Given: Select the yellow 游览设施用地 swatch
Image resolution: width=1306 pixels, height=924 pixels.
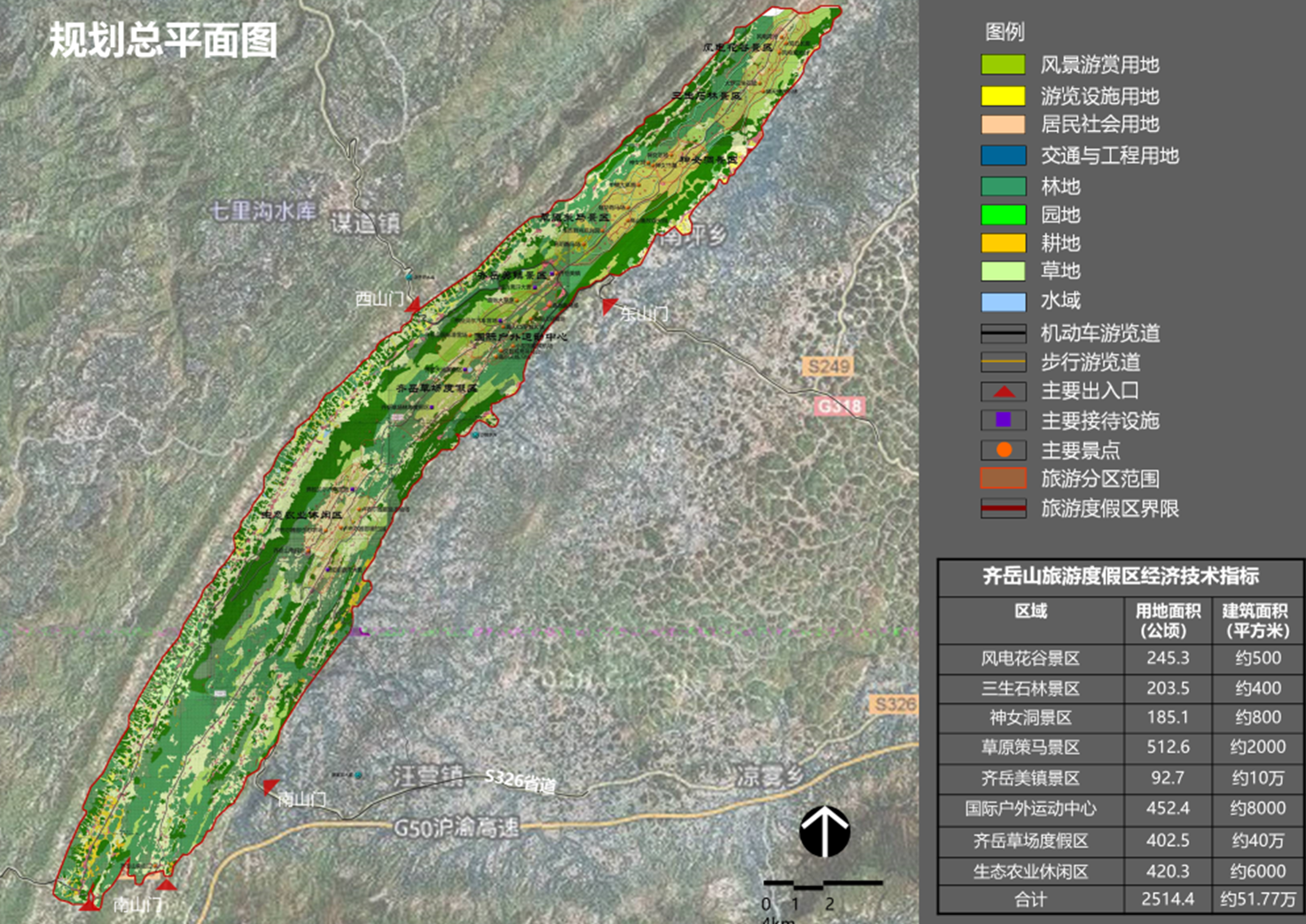Looking at the screenshot, I should pyautogui.click(x=1003, y=96).
